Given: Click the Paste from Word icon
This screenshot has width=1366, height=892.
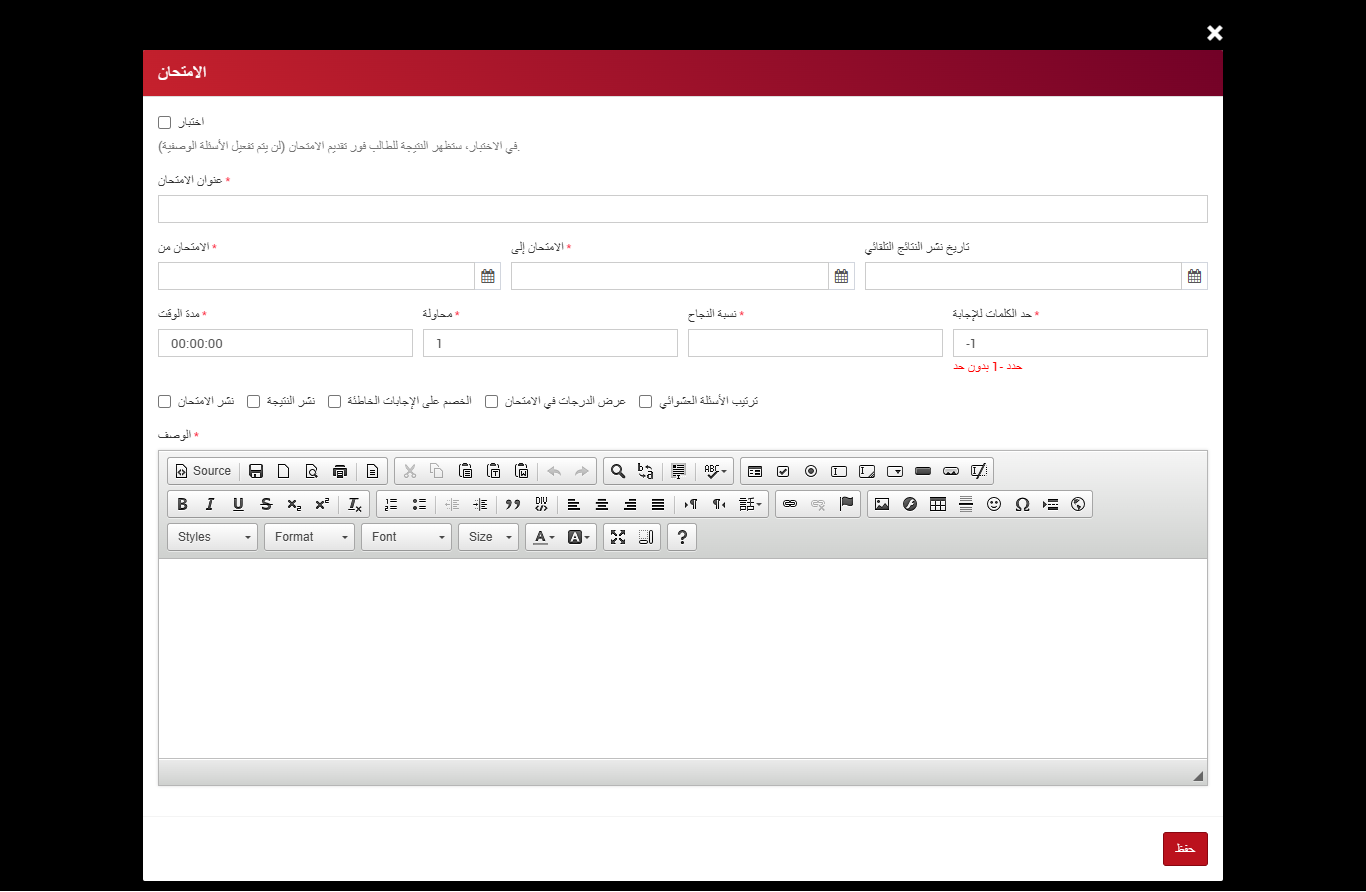Looking at the screenshot, I should [x=521, y=471].
